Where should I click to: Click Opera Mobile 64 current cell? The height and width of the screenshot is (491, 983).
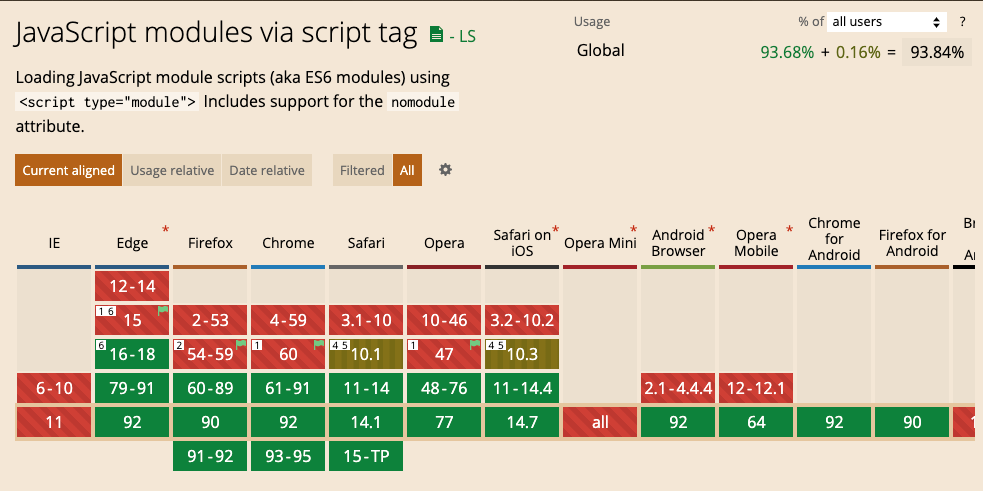[x=756, y=422]
